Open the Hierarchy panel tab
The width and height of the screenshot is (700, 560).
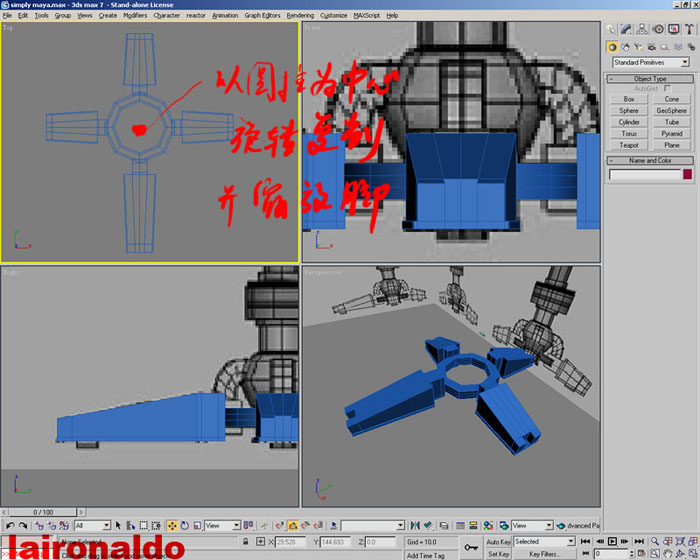click(x=642, y=30)
